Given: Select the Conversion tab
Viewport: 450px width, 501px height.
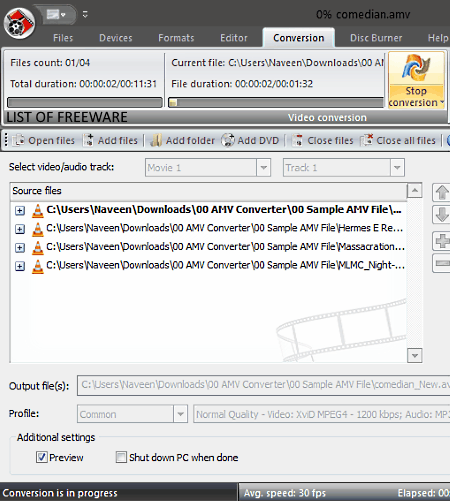Looking at the screenshot, I should 299,38.
